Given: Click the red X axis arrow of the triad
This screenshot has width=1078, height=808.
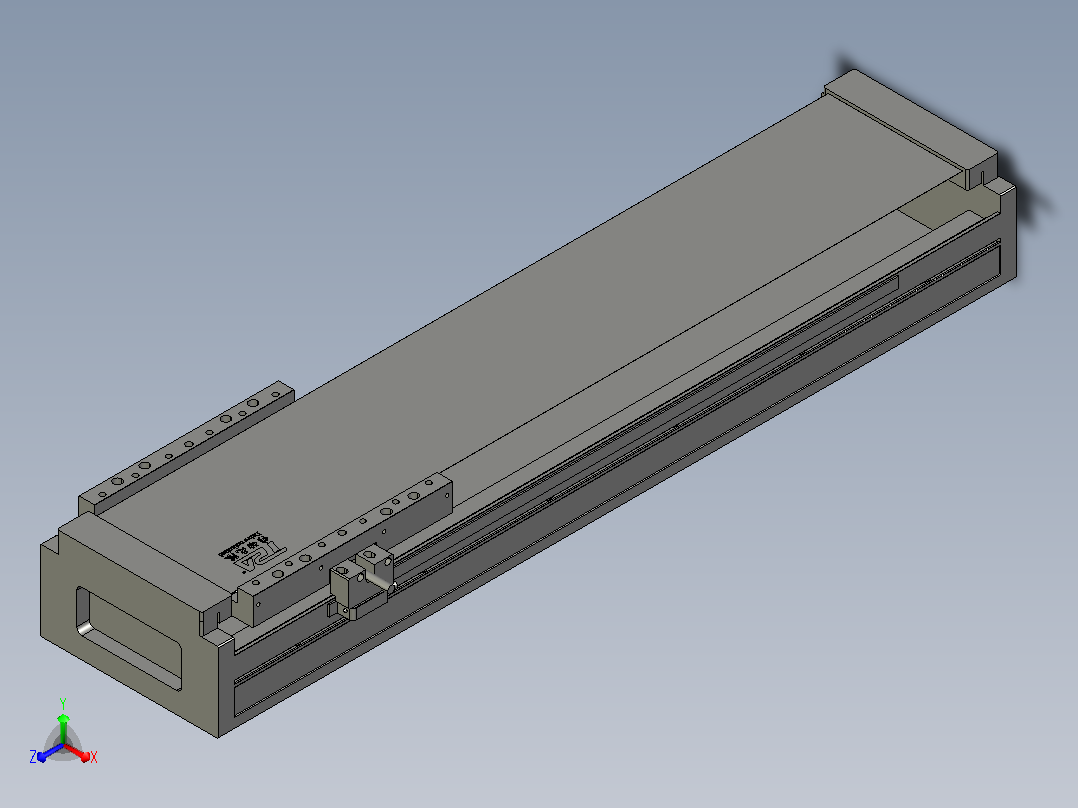Looking at the screenshot, I should click(x=79, y=753).
